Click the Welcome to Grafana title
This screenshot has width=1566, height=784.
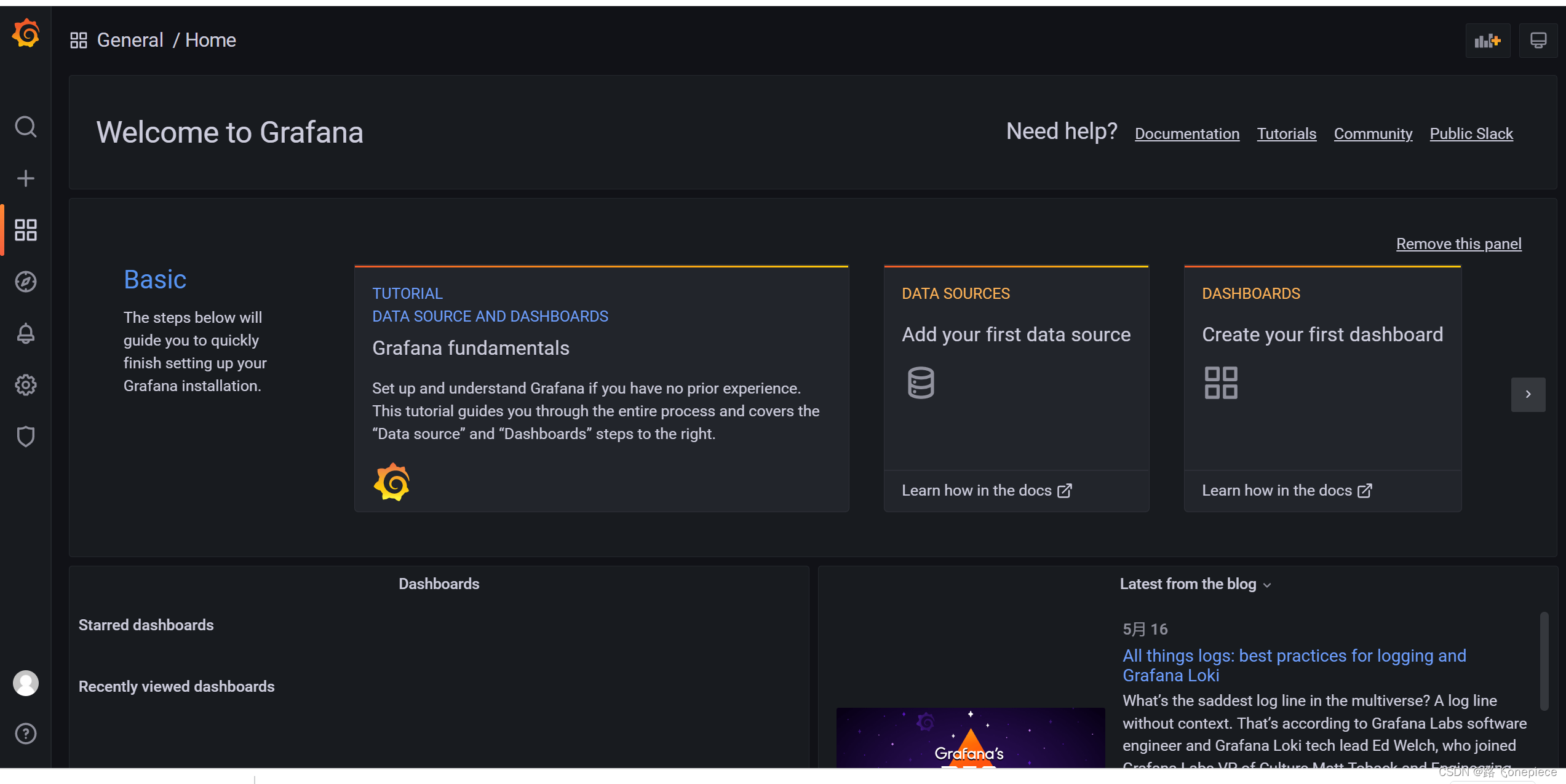229,132
